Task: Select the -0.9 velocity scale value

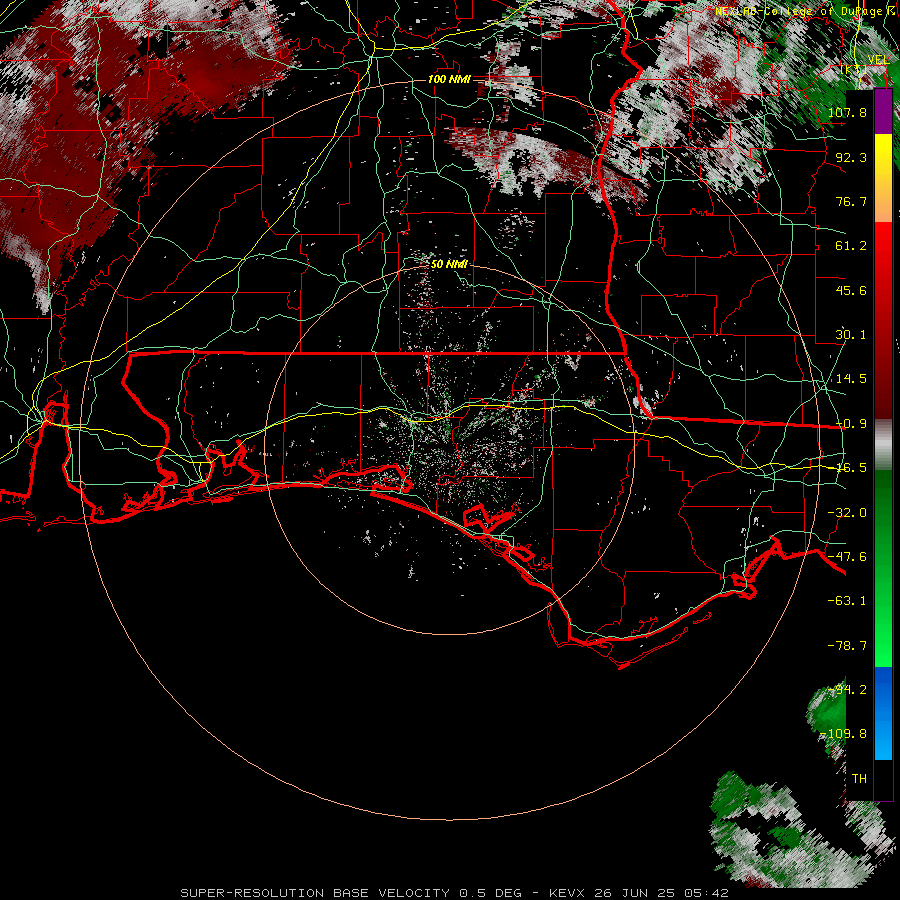Action: coord(851,424)
